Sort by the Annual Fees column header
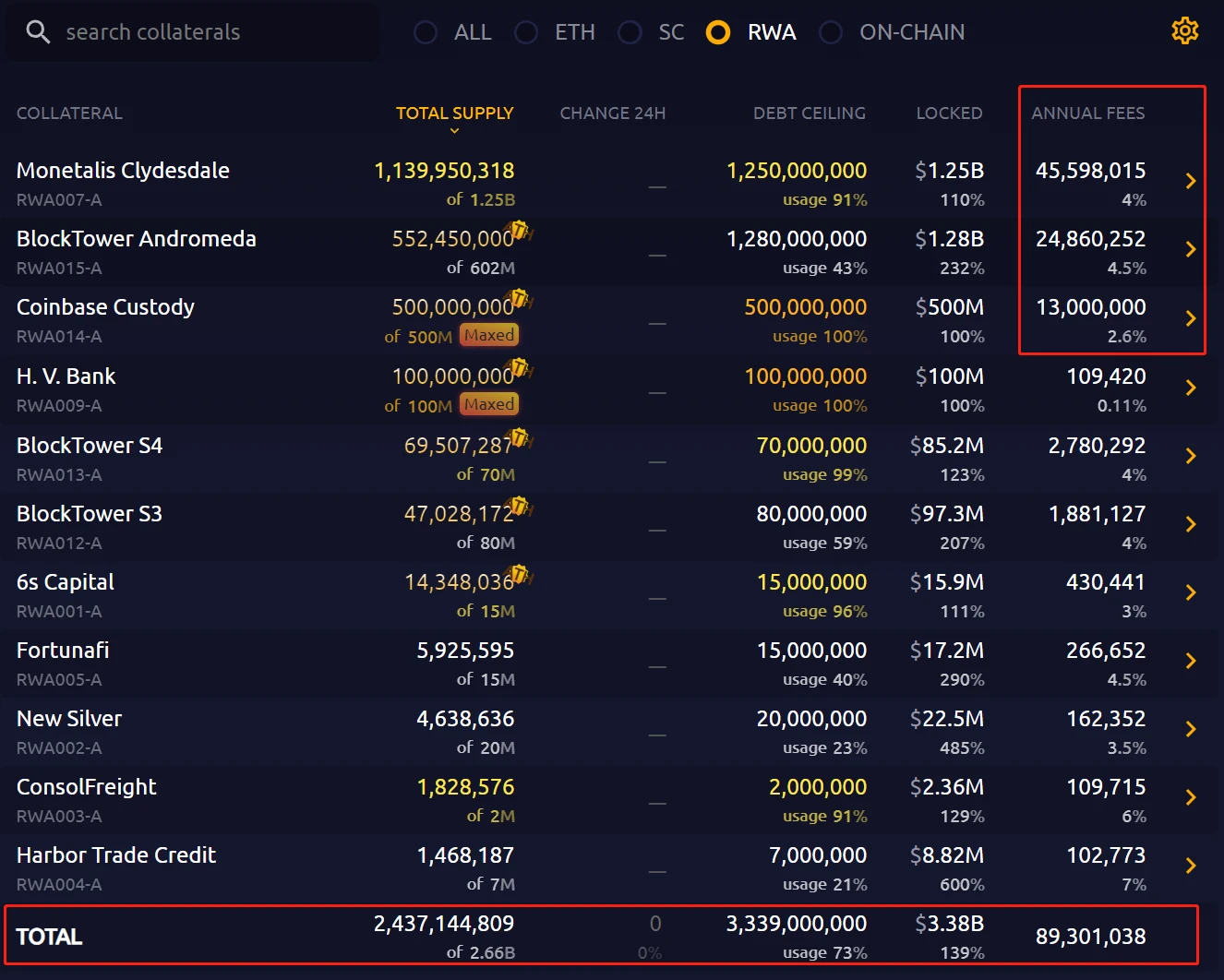 1087,114
